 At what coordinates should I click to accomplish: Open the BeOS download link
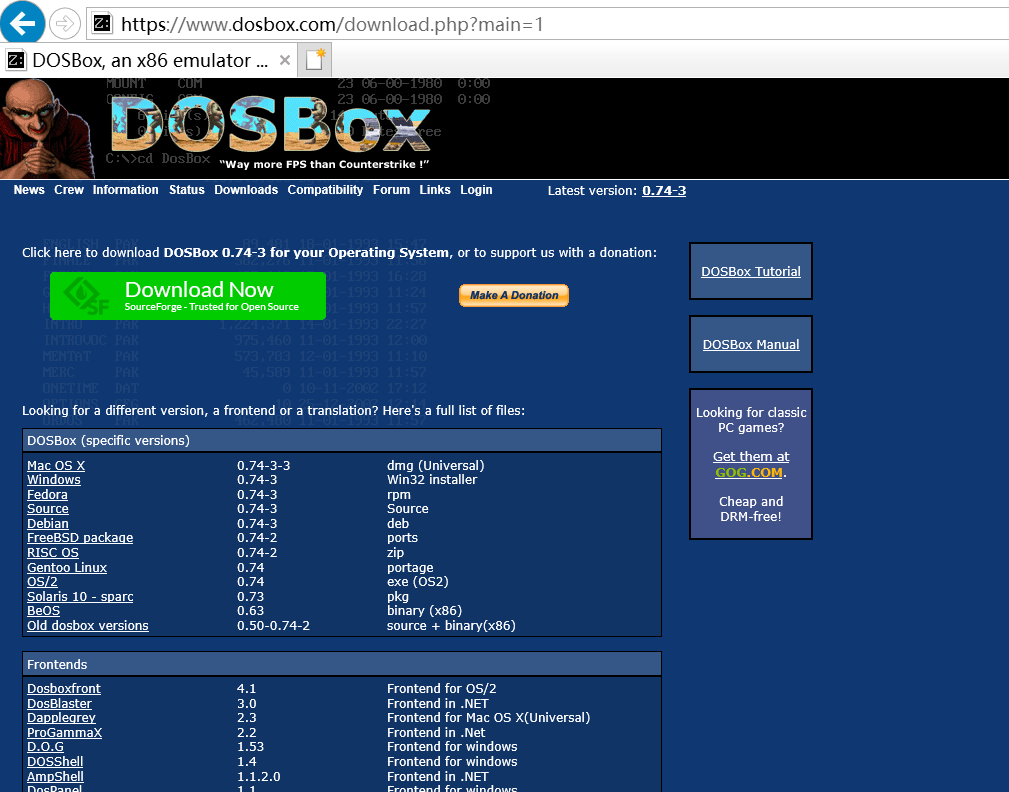(43, 610)
